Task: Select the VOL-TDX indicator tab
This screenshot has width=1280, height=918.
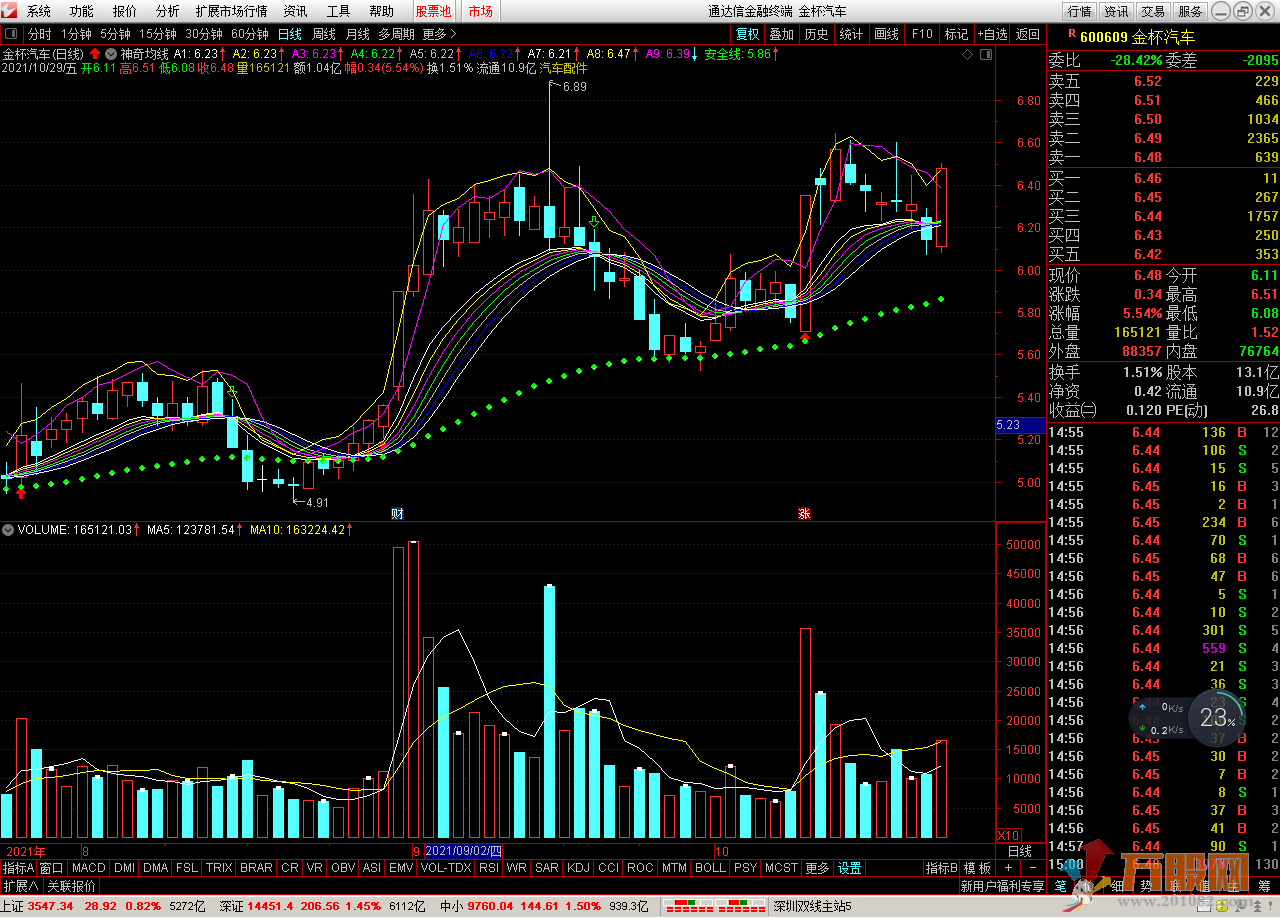Action: (x=446, y=868)
